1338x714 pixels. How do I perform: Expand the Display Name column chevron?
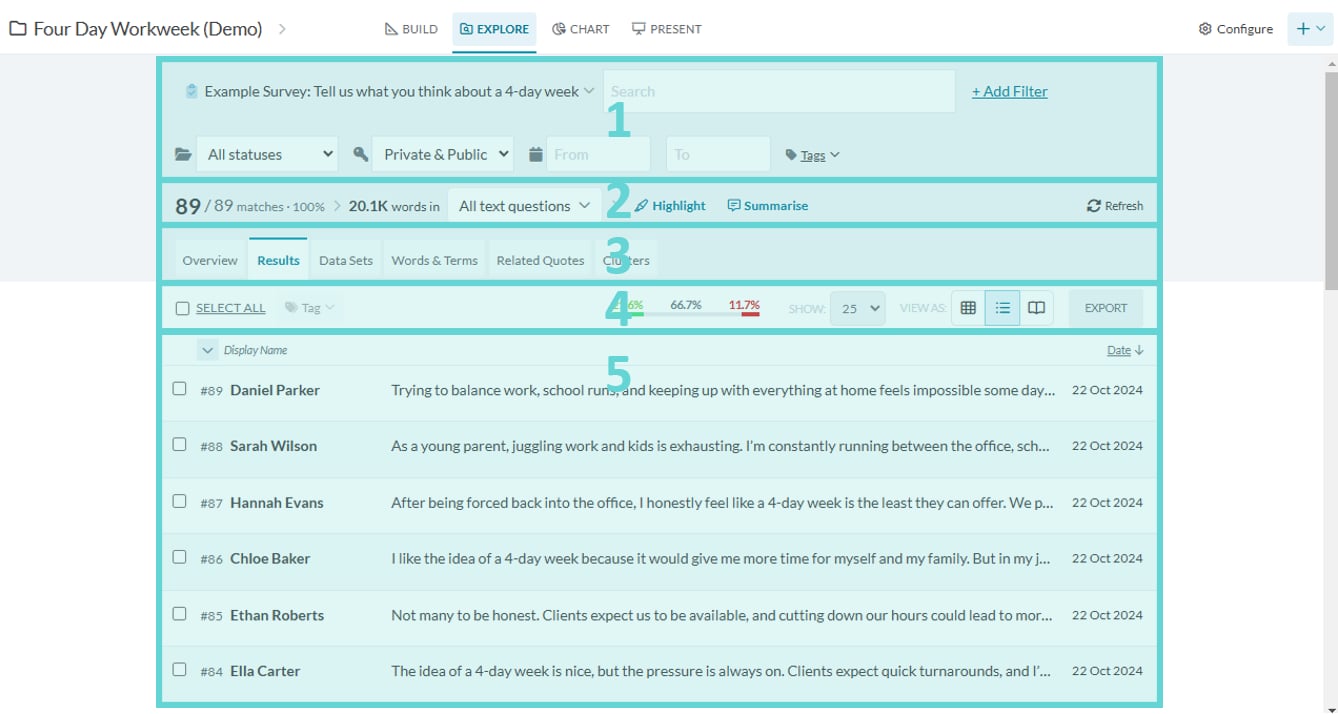pos(207,350)
